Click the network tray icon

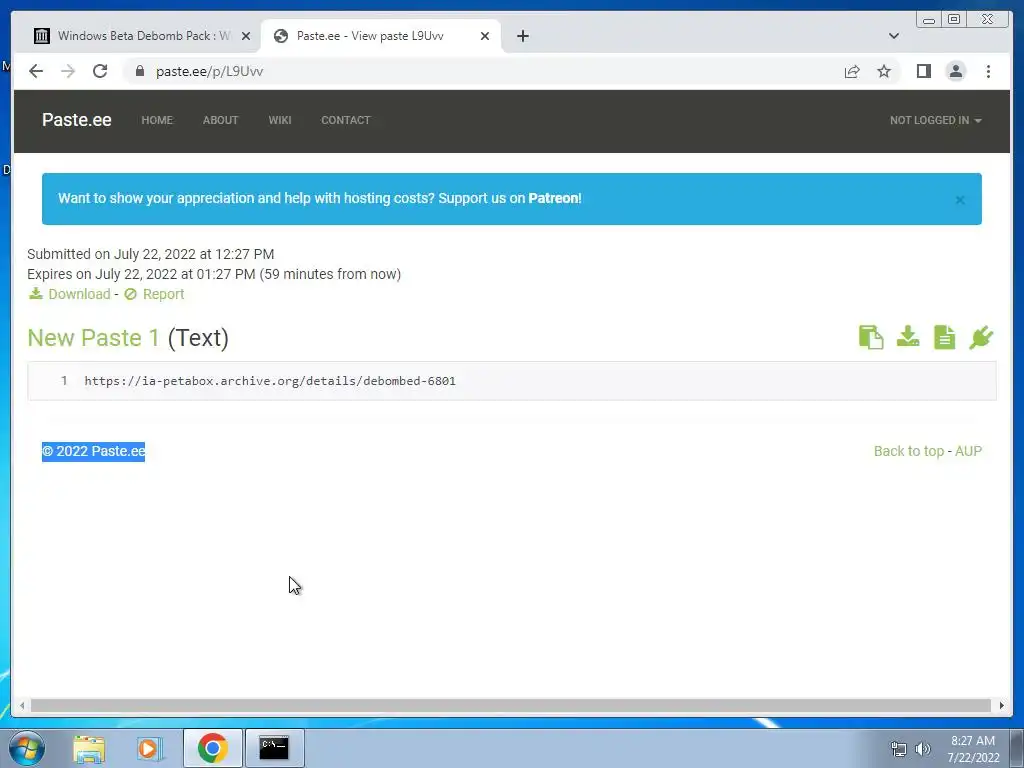click(x=899, y=749)
